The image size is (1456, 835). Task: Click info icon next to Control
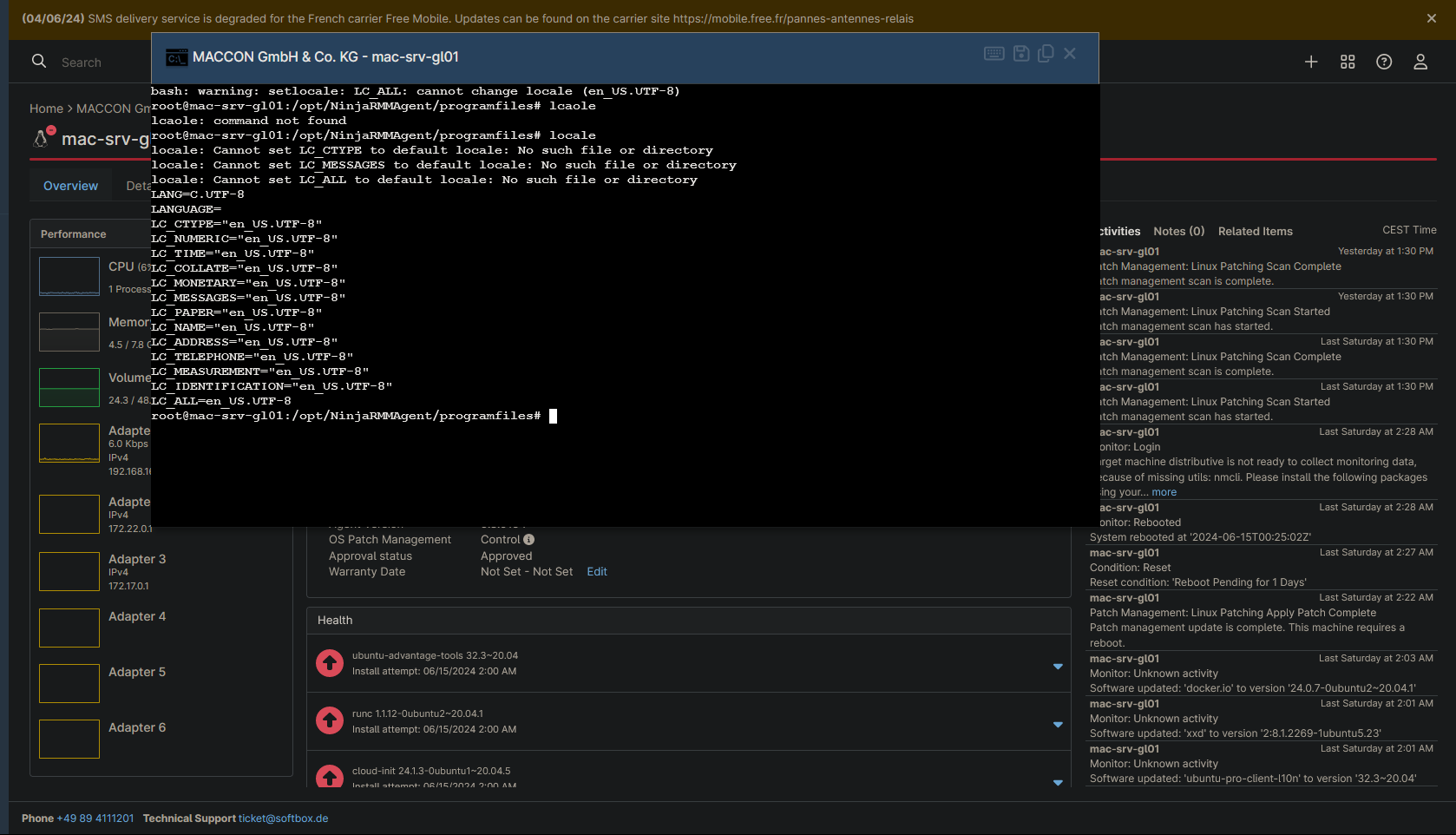tap(528, 540)
